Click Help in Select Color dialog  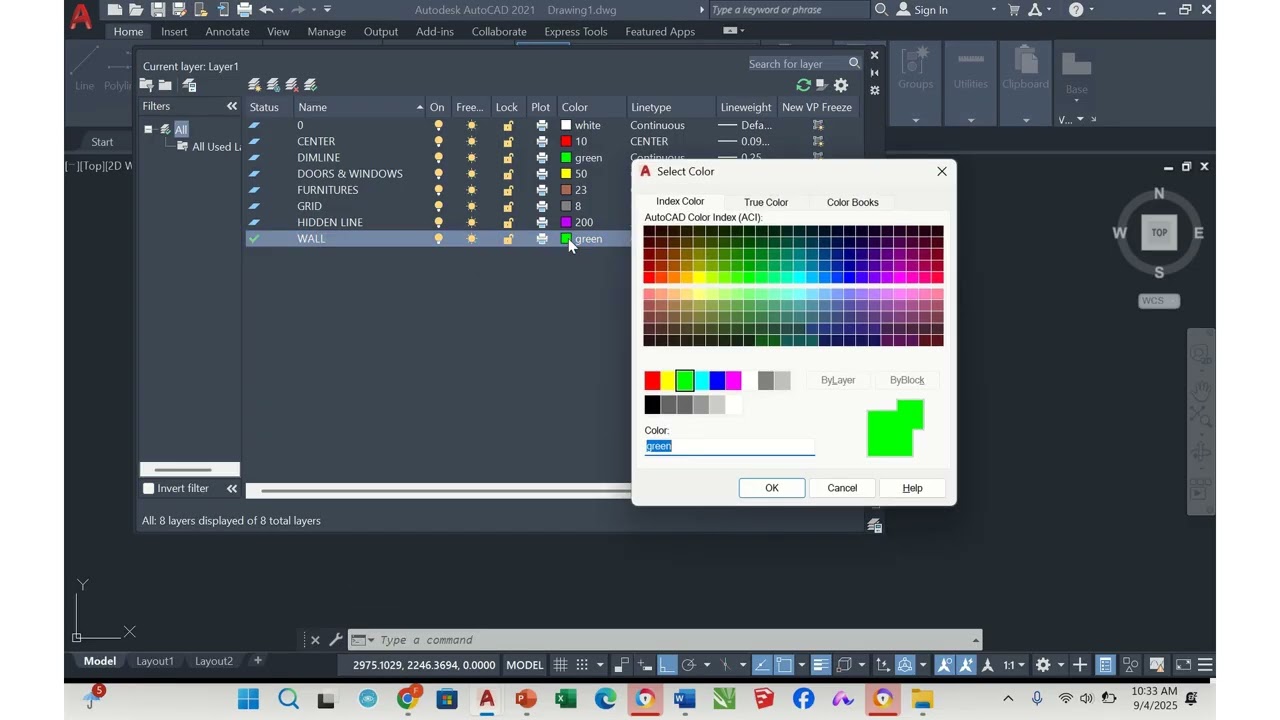pyautogui.click(x=912, y=488)
